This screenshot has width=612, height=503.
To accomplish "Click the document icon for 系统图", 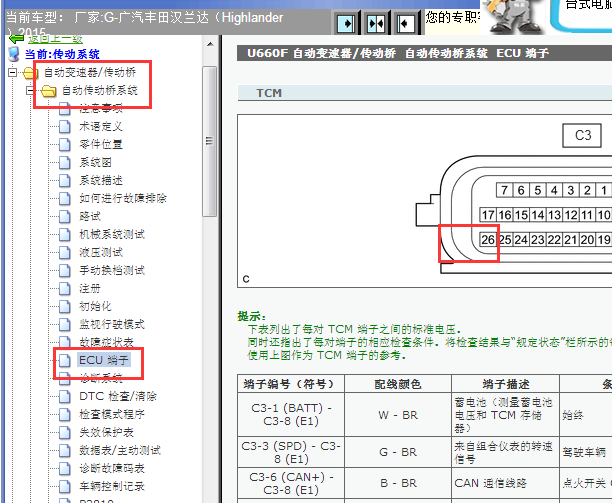I will [x=65, y=162].
